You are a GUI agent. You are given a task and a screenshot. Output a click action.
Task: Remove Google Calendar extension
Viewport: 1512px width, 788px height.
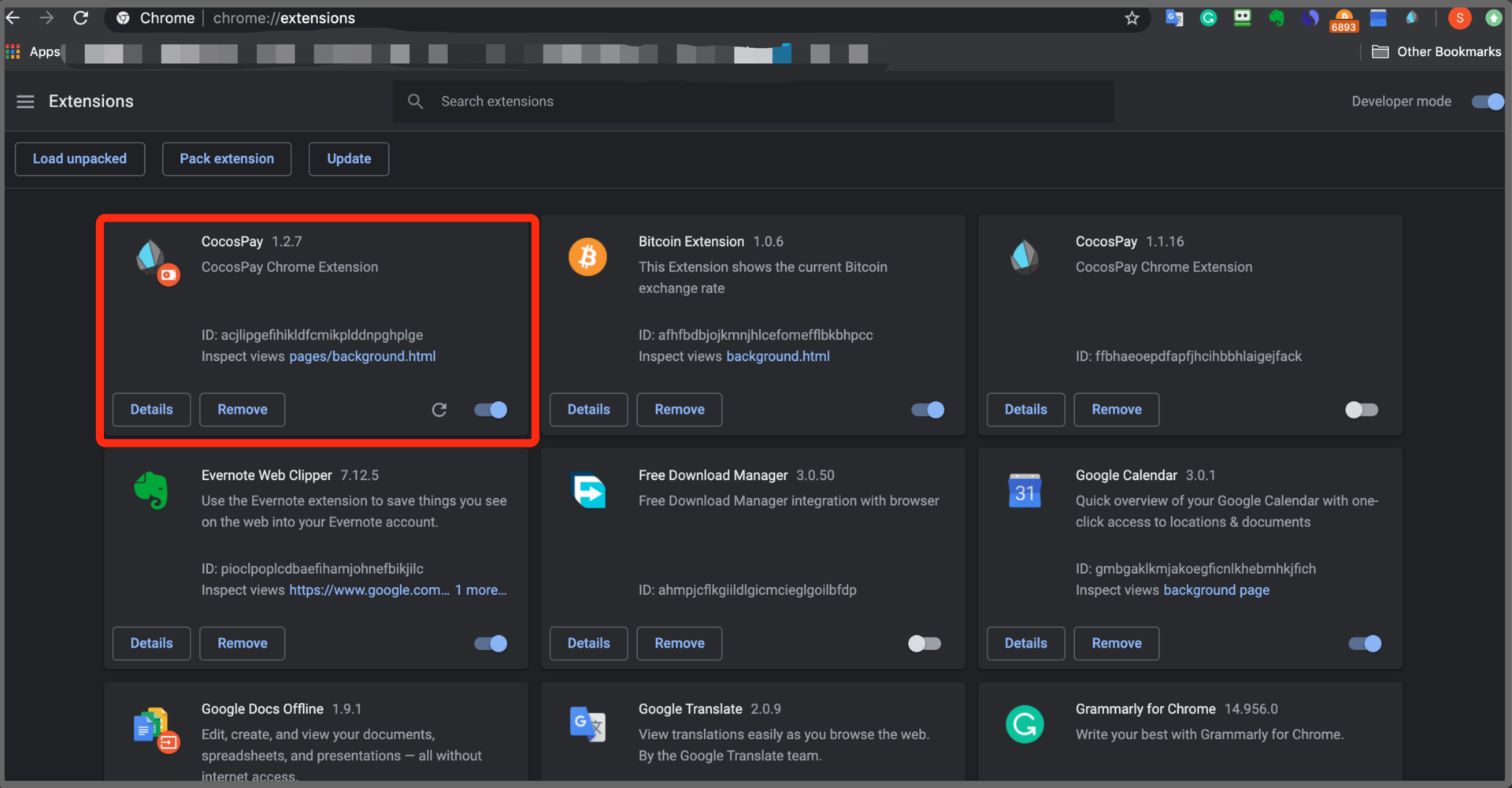click(1117, 644)
